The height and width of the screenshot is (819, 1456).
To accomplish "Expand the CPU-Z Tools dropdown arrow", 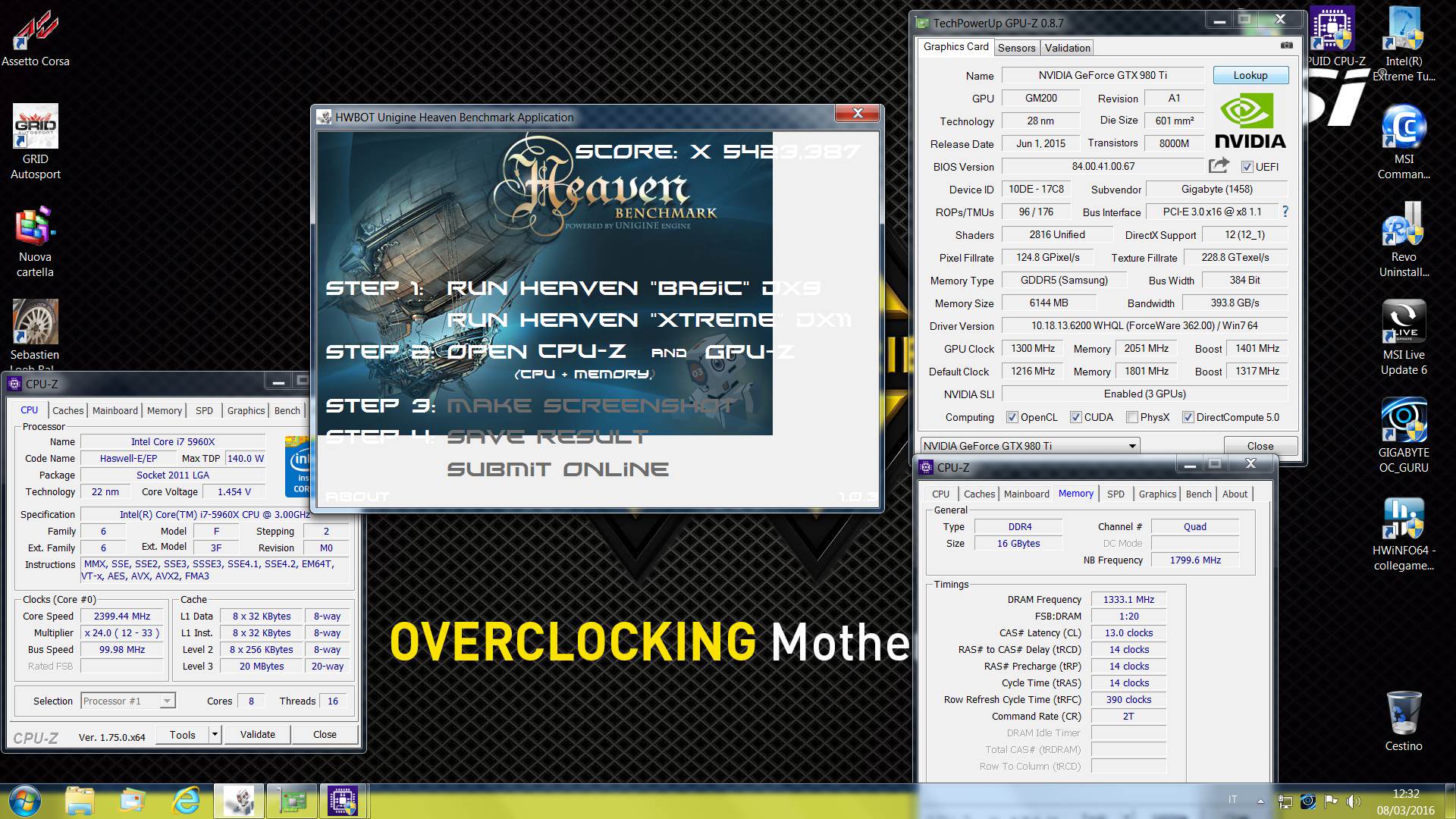I will click(215, 734).
